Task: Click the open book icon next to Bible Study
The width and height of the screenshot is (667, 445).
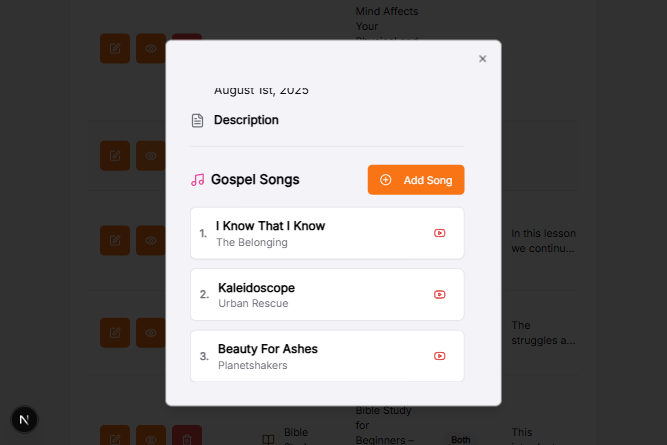Action: point(268,439)
